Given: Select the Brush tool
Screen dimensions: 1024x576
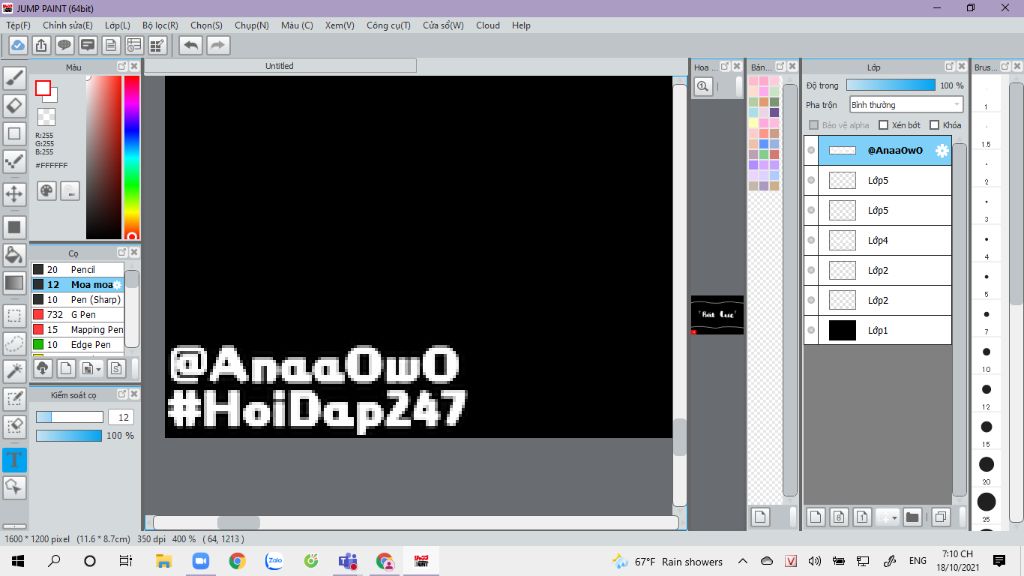Looking at the screenshot, I should coord(14,78).
